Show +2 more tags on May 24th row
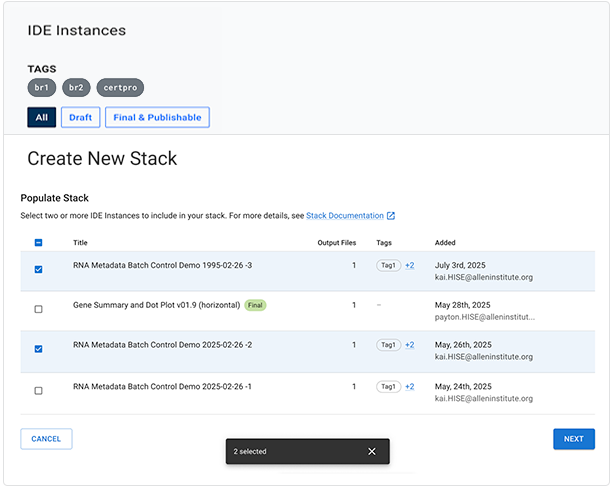This screenshot has height=488, width=612. 409,386
